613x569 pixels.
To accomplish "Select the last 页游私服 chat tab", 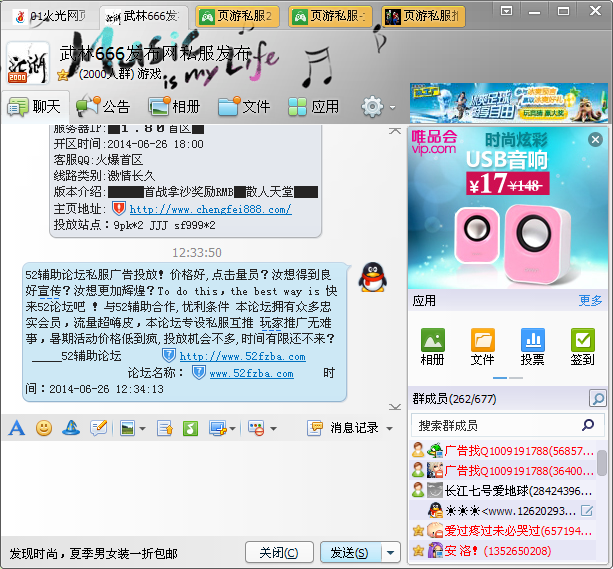I will point(424,16).
